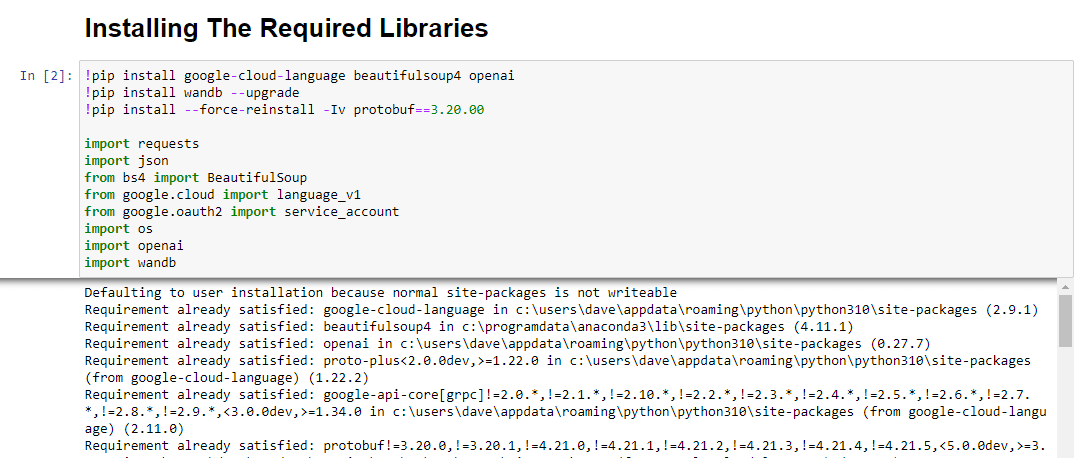Click the blank line between pip and imports
Image resolution: width=1092 pixels, height=458 pixels.
(x=300, y=127)
